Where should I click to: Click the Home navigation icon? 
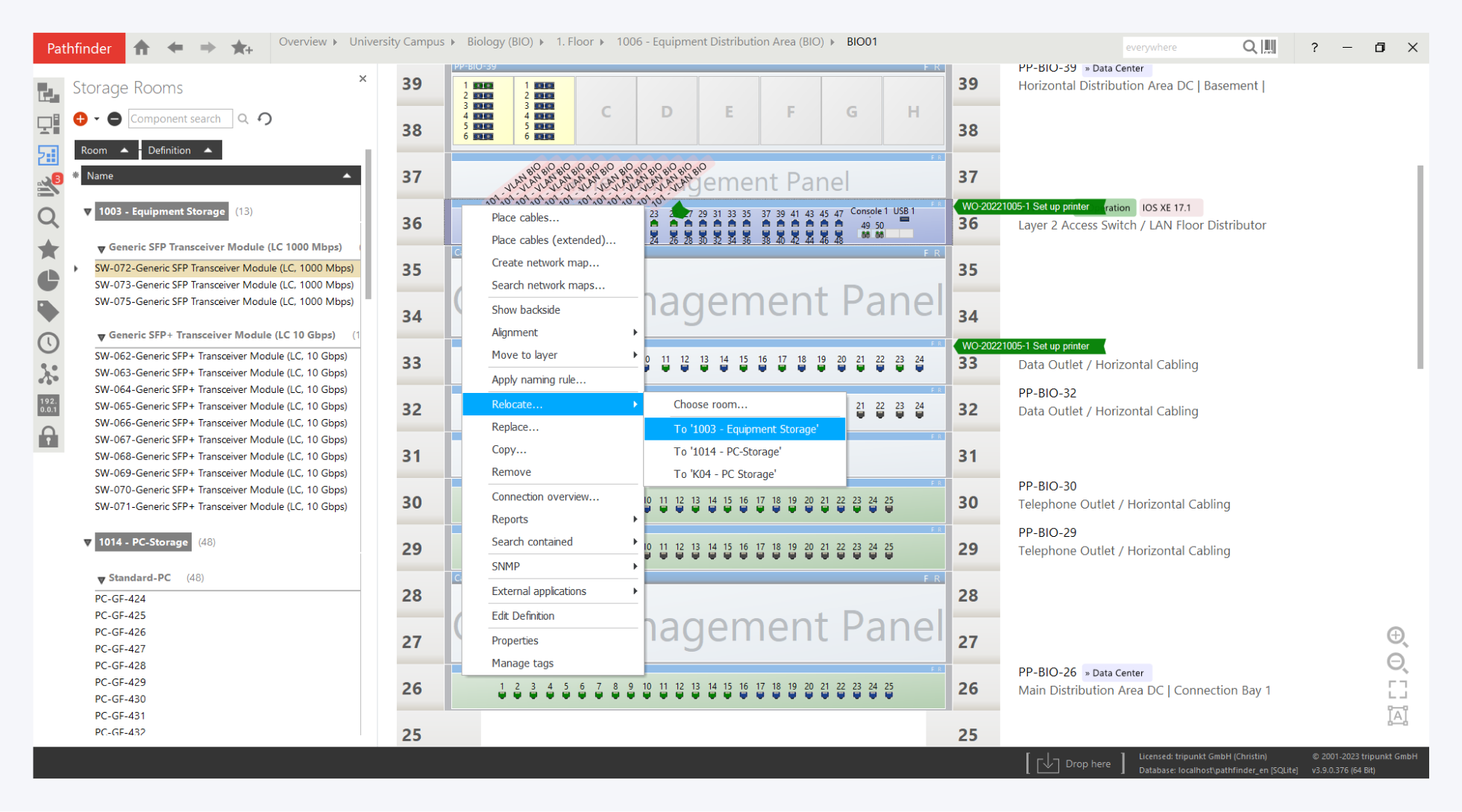click(x=142, y=48)
